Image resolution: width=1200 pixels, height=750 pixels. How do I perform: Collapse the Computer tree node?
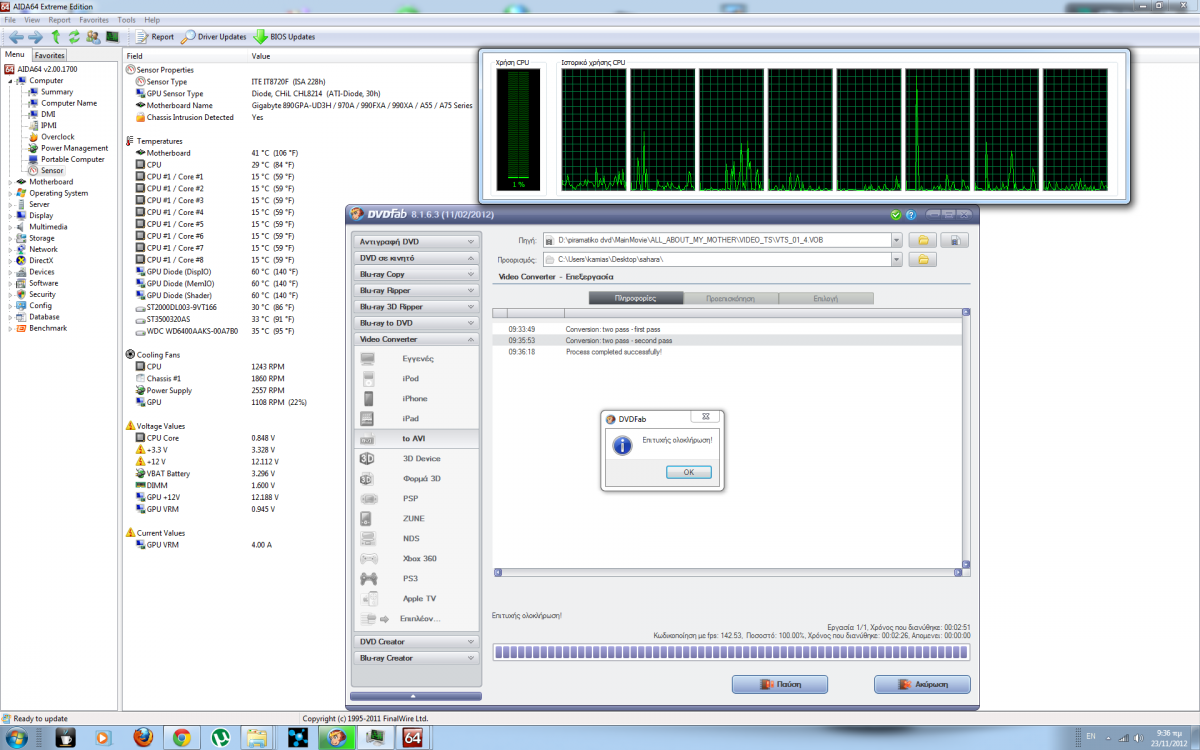pos(11,81)
